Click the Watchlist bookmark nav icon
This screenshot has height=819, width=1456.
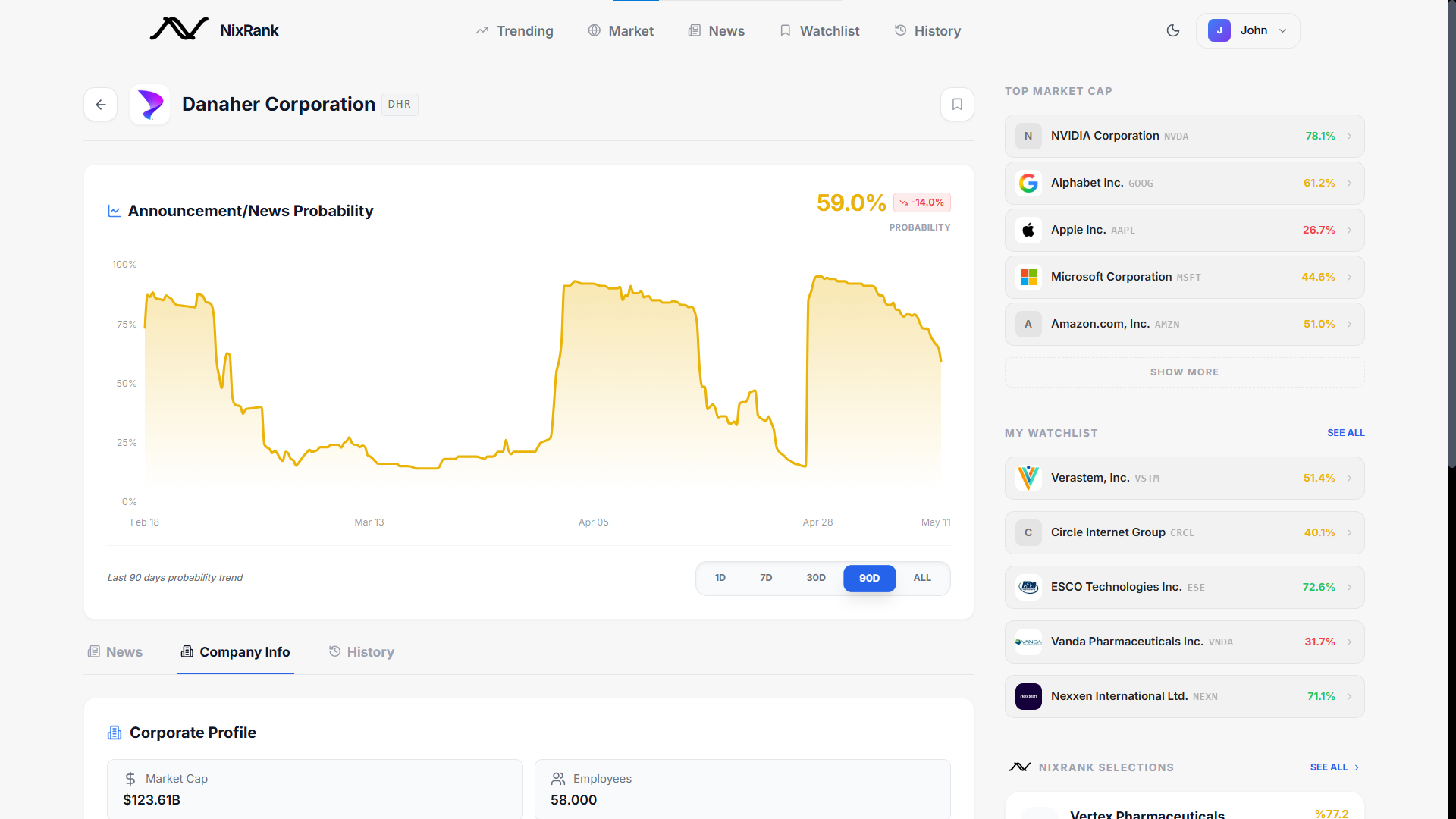coord(786,30)
